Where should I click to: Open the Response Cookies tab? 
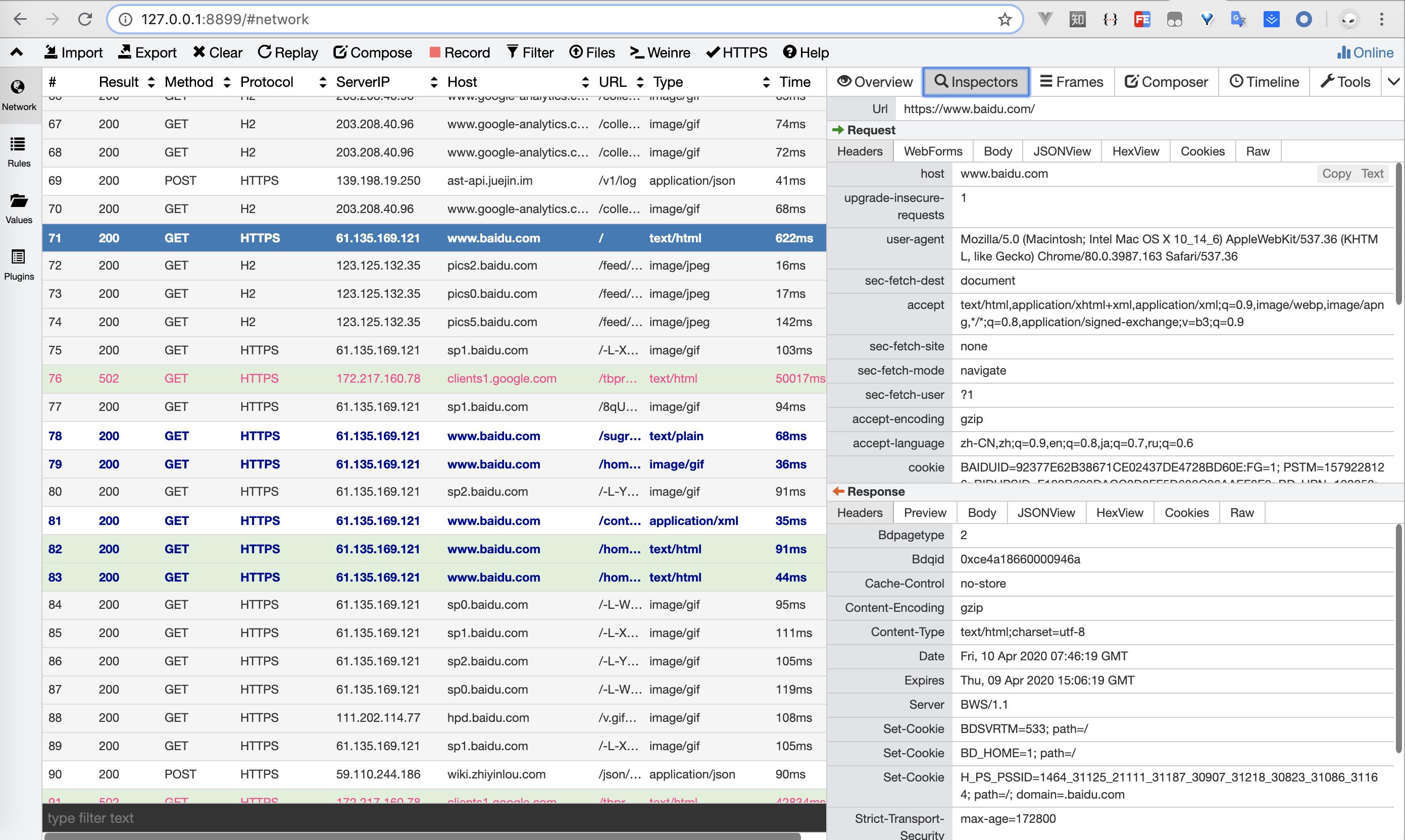tap(1186, 512)
